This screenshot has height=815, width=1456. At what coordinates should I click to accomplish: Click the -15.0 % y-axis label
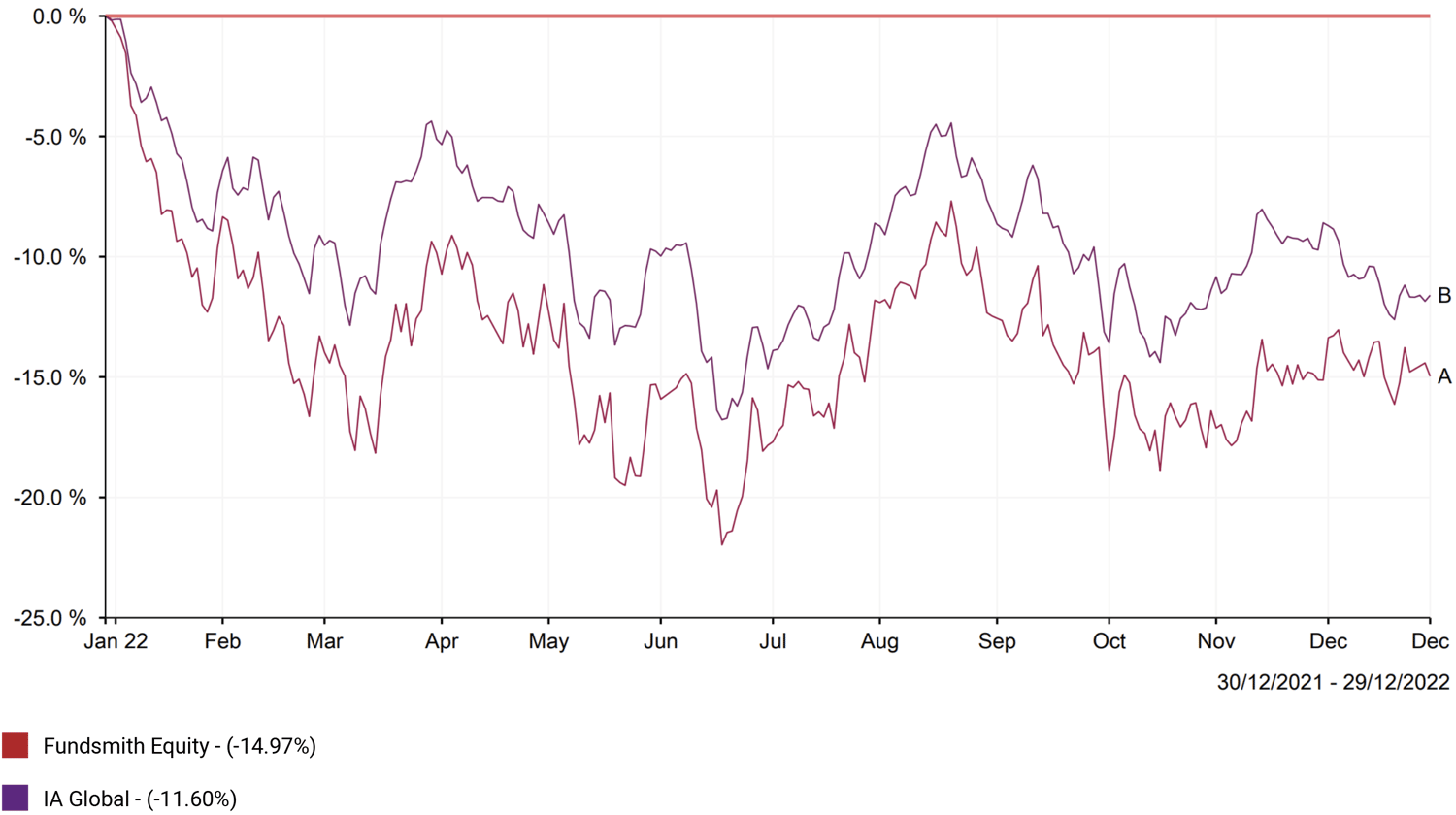(50, 377)
